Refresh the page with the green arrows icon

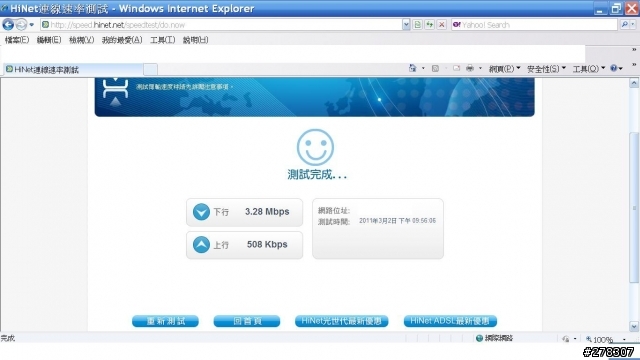(x=429, y=25)
